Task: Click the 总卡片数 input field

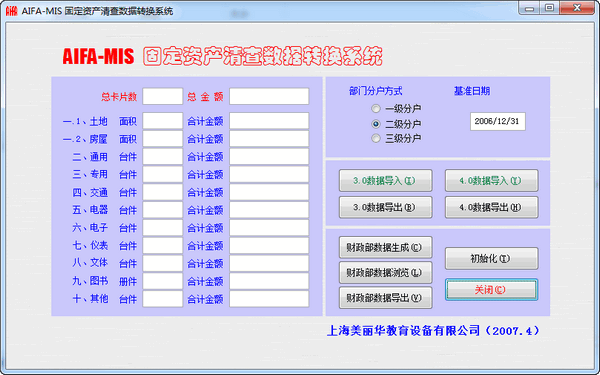Action: (x=163, y=96)
